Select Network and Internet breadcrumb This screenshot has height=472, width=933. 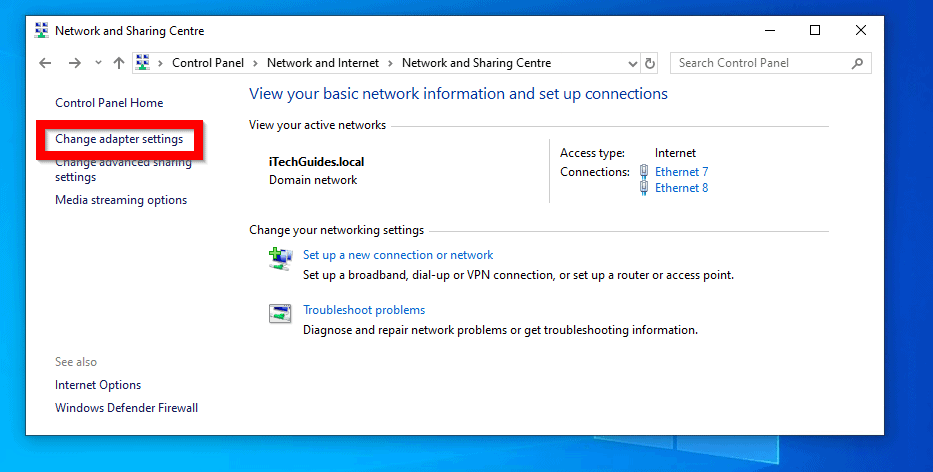pyautogui.click(x=322, y=63)
